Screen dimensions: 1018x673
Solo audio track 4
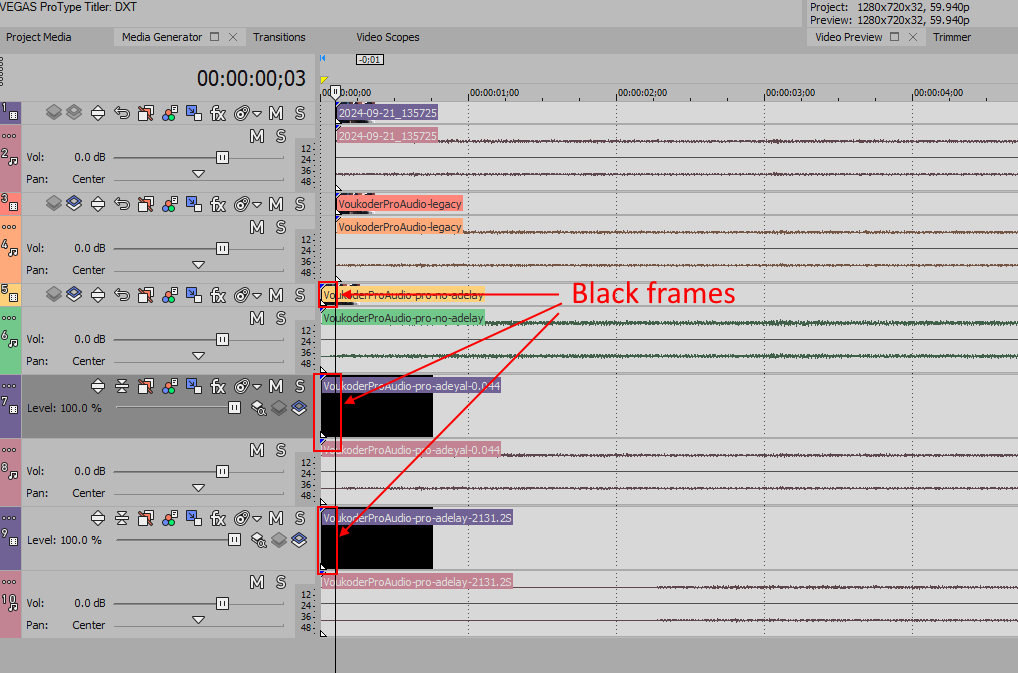281,226
